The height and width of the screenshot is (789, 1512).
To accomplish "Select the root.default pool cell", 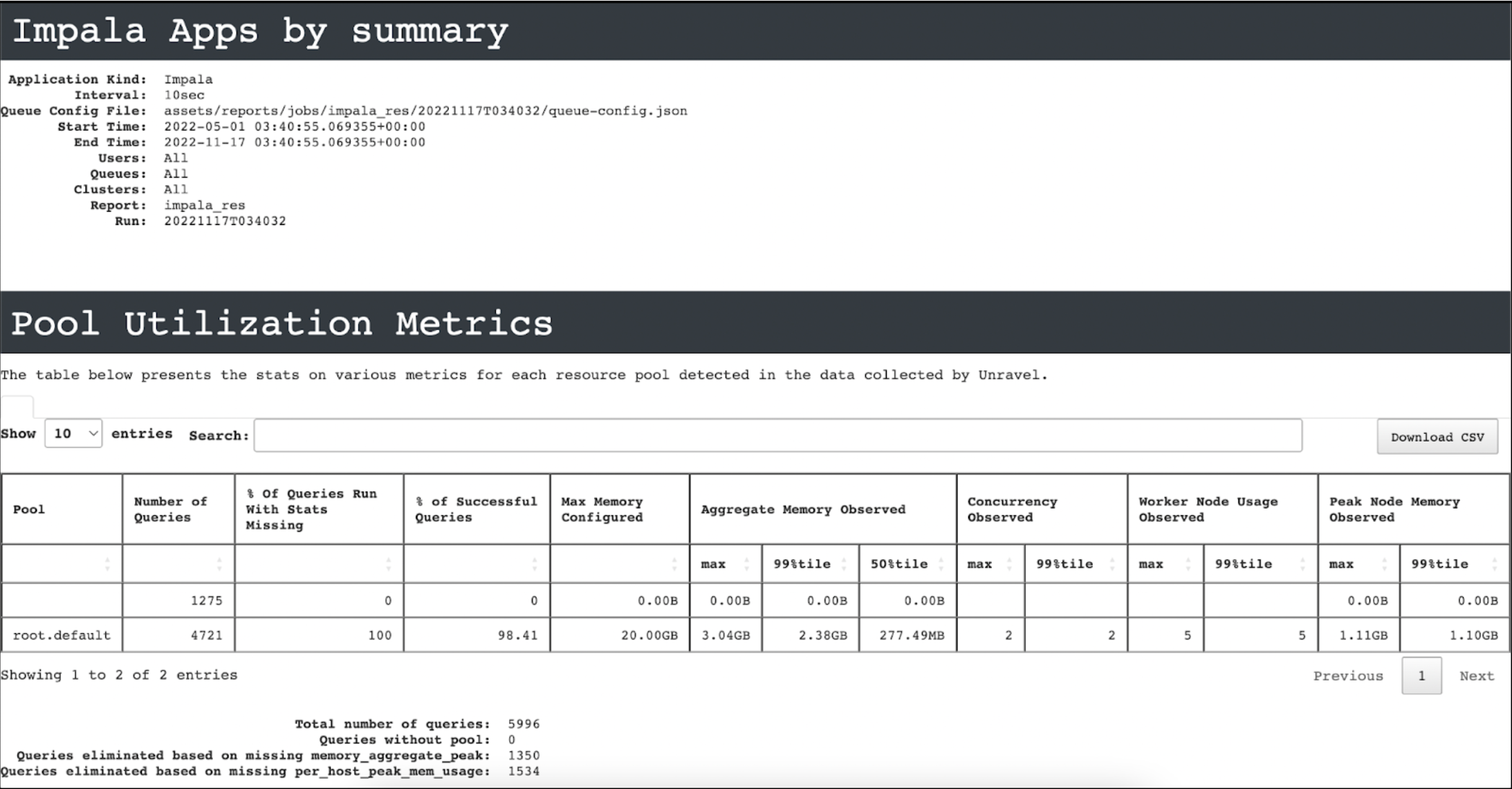I will [x=62, y=635].
